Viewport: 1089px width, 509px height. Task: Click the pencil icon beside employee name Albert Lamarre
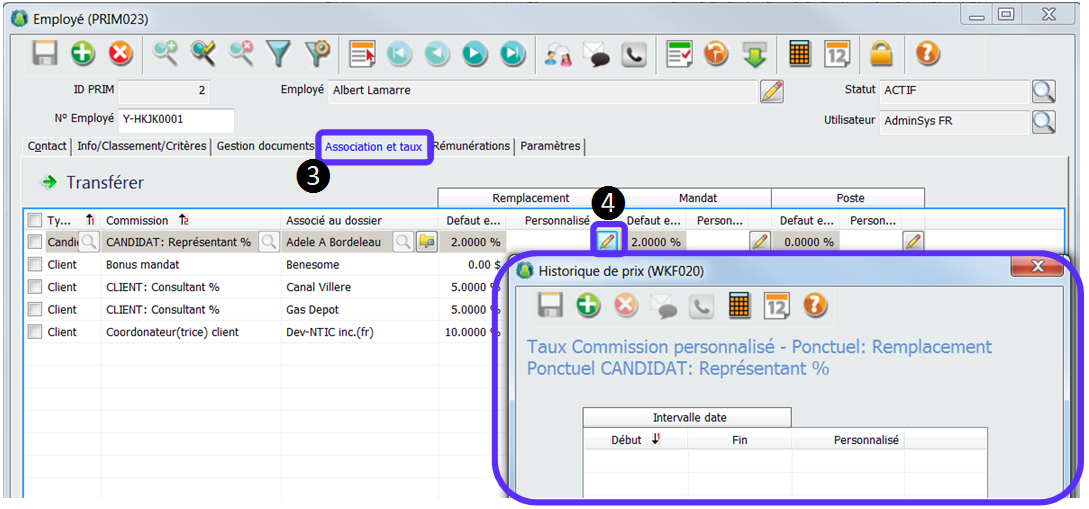(771, 91)
